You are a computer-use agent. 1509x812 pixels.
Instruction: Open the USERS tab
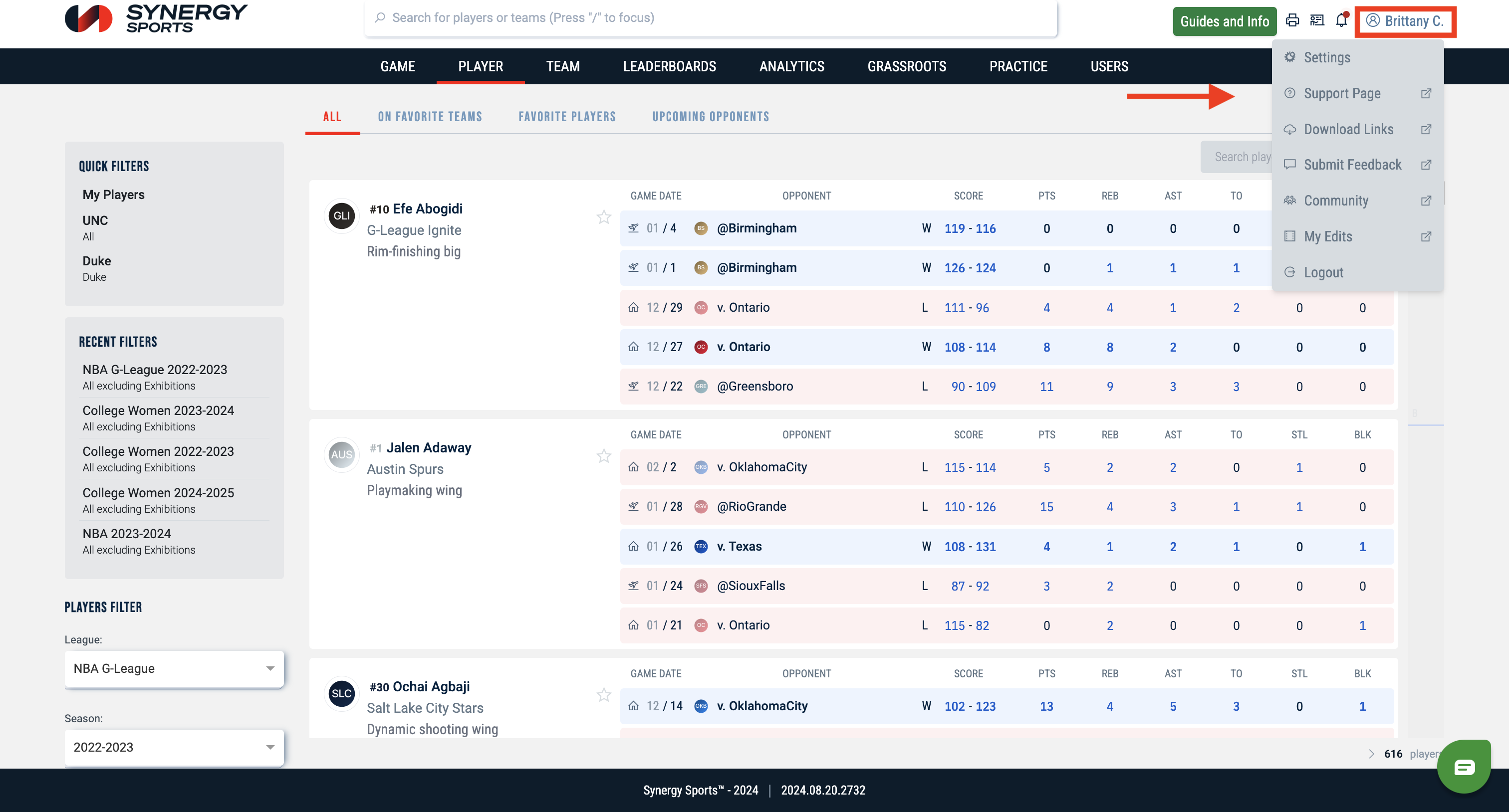point(1109,66)
